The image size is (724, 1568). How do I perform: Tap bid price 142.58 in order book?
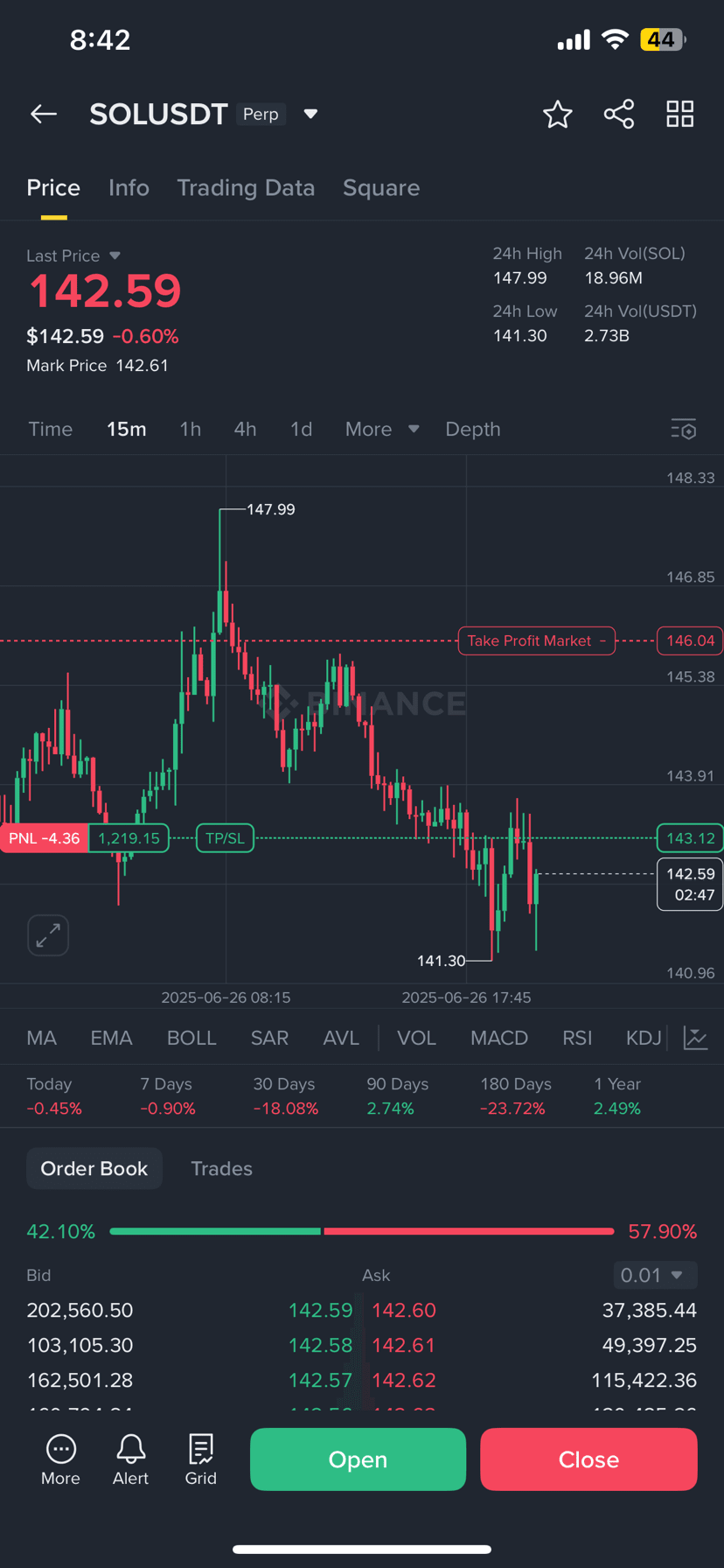[x=320, y=1345]
